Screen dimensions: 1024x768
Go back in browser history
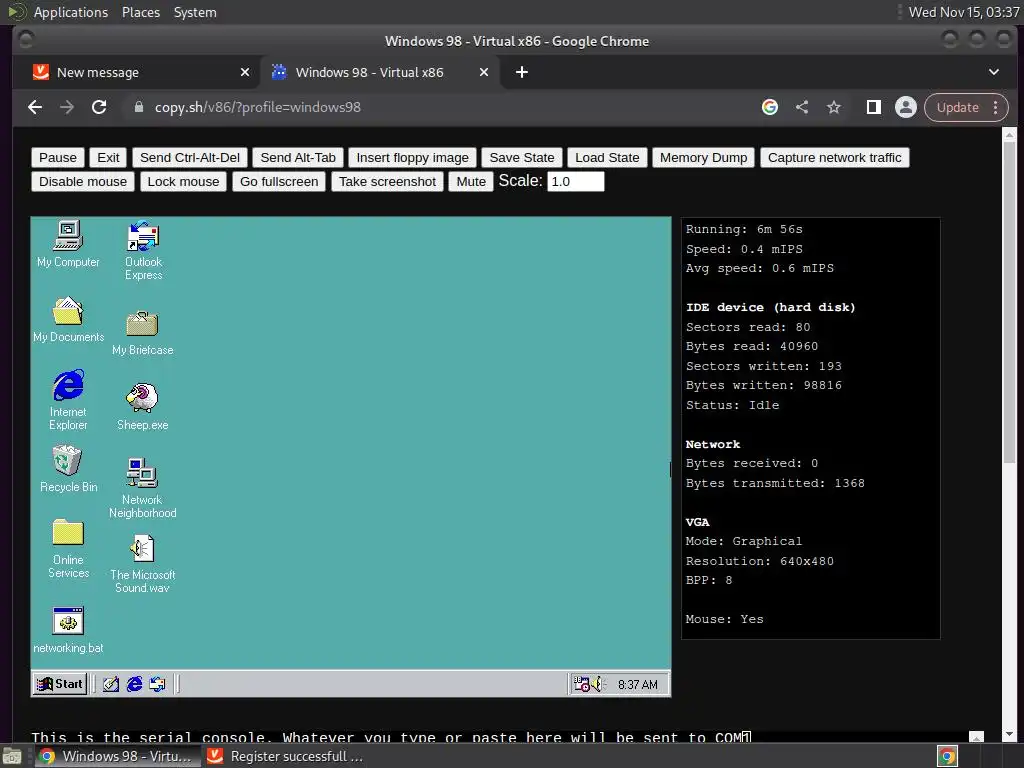pos(35,107)
